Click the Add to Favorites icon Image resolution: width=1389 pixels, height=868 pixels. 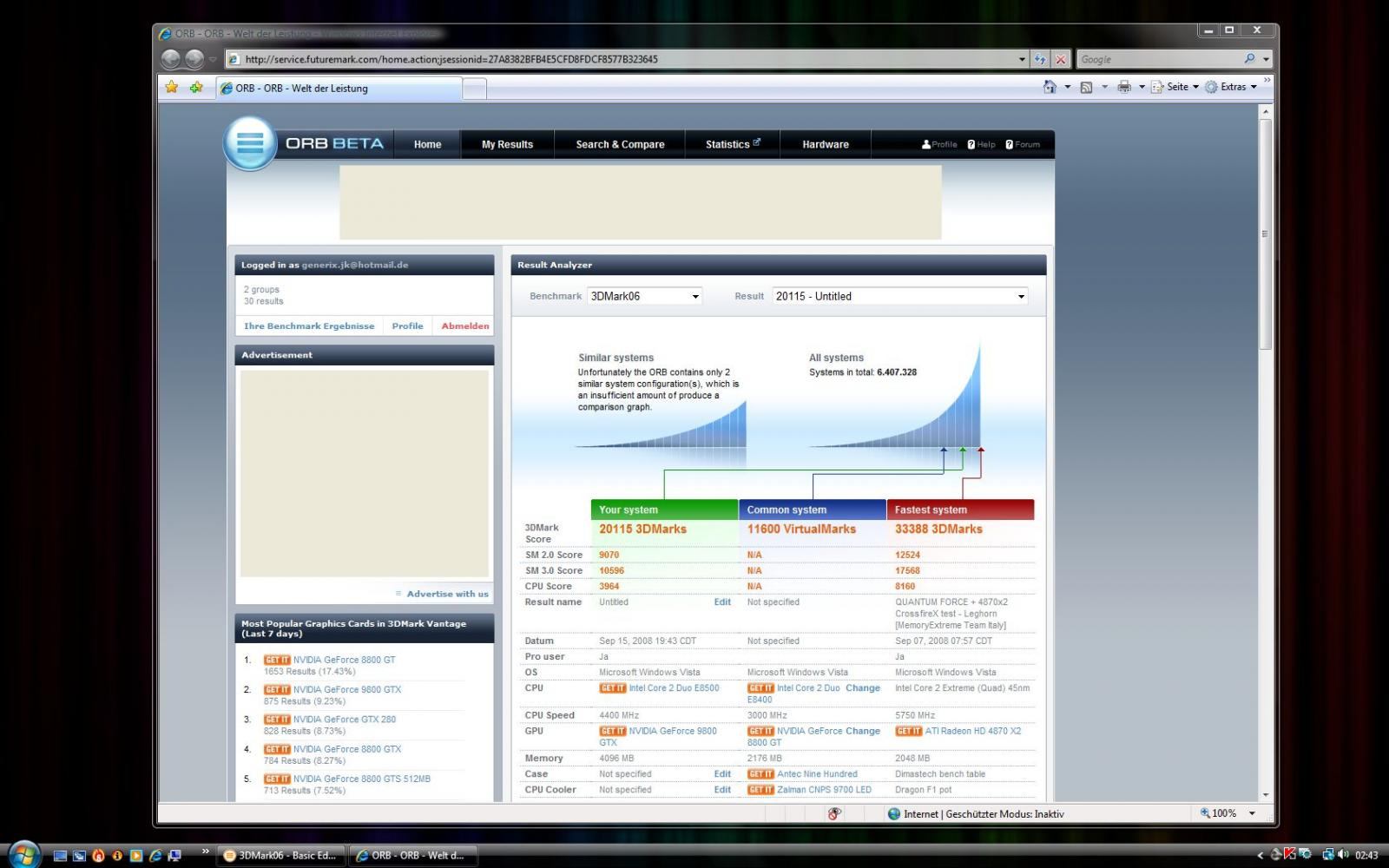click(x=196, y=87)
